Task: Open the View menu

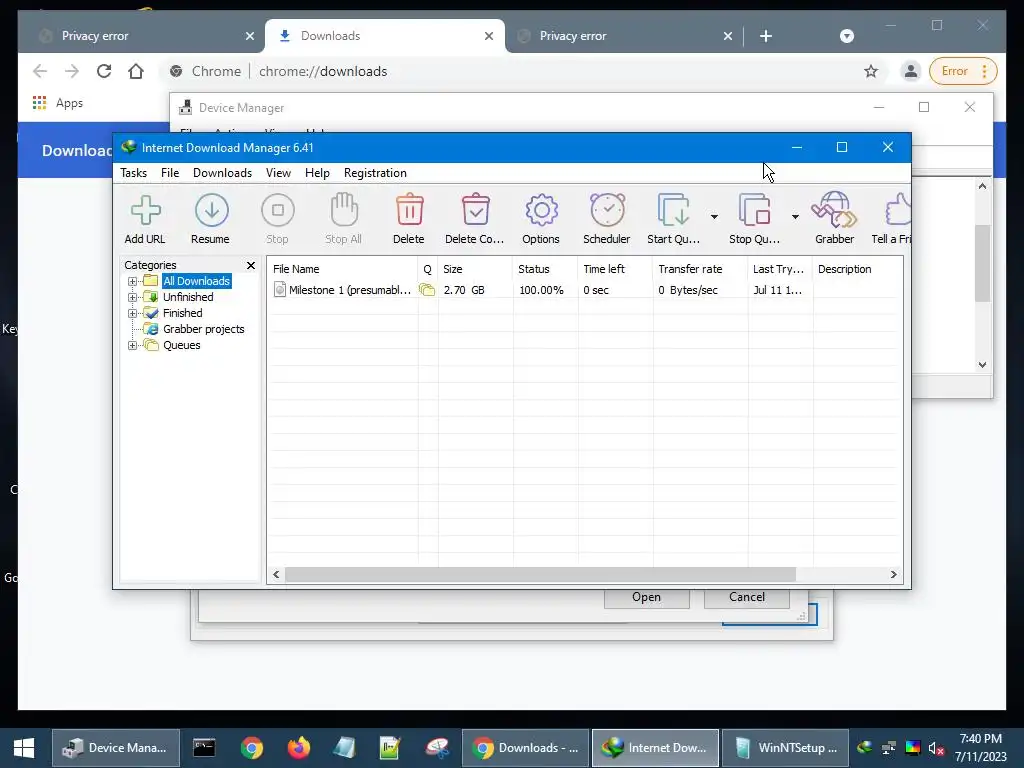Action: click(278, 173)
